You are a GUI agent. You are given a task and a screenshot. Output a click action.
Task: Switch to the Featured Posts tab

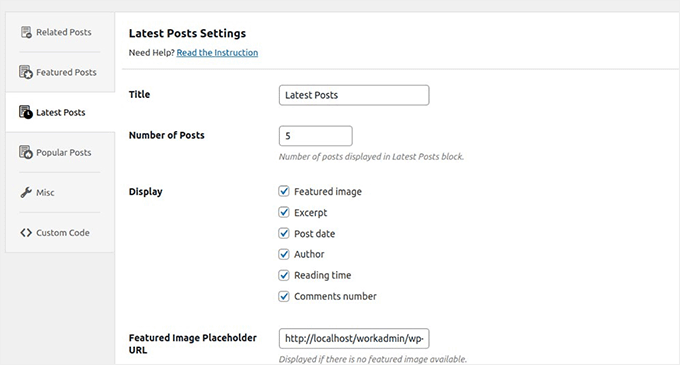(60, 72)
